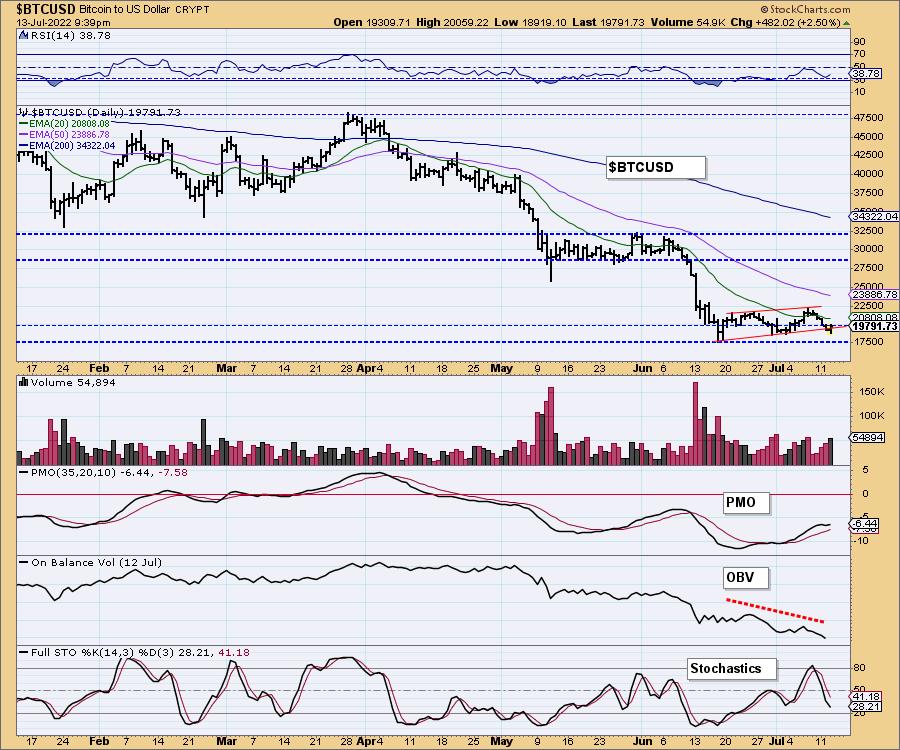This screenshot has height=750, width=900.
Task: Click the PMO annotation box
Action: coord(746,503)
